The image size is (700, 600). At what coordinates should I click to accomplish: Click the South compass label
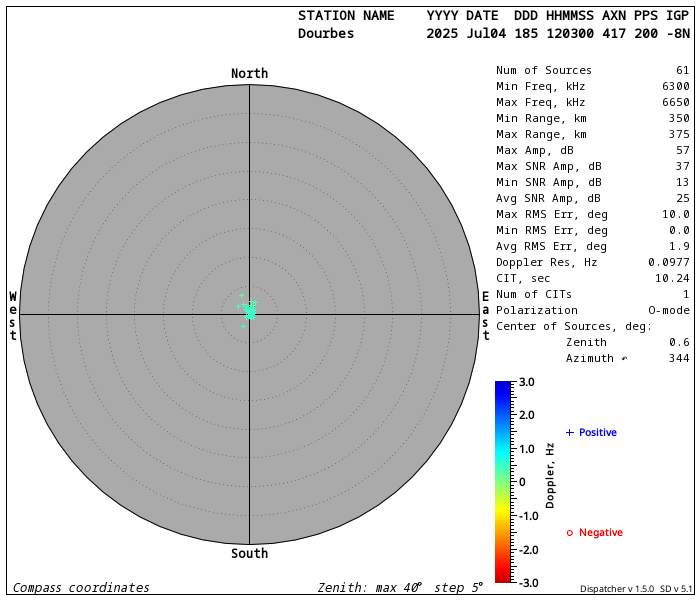click(249, 553)
